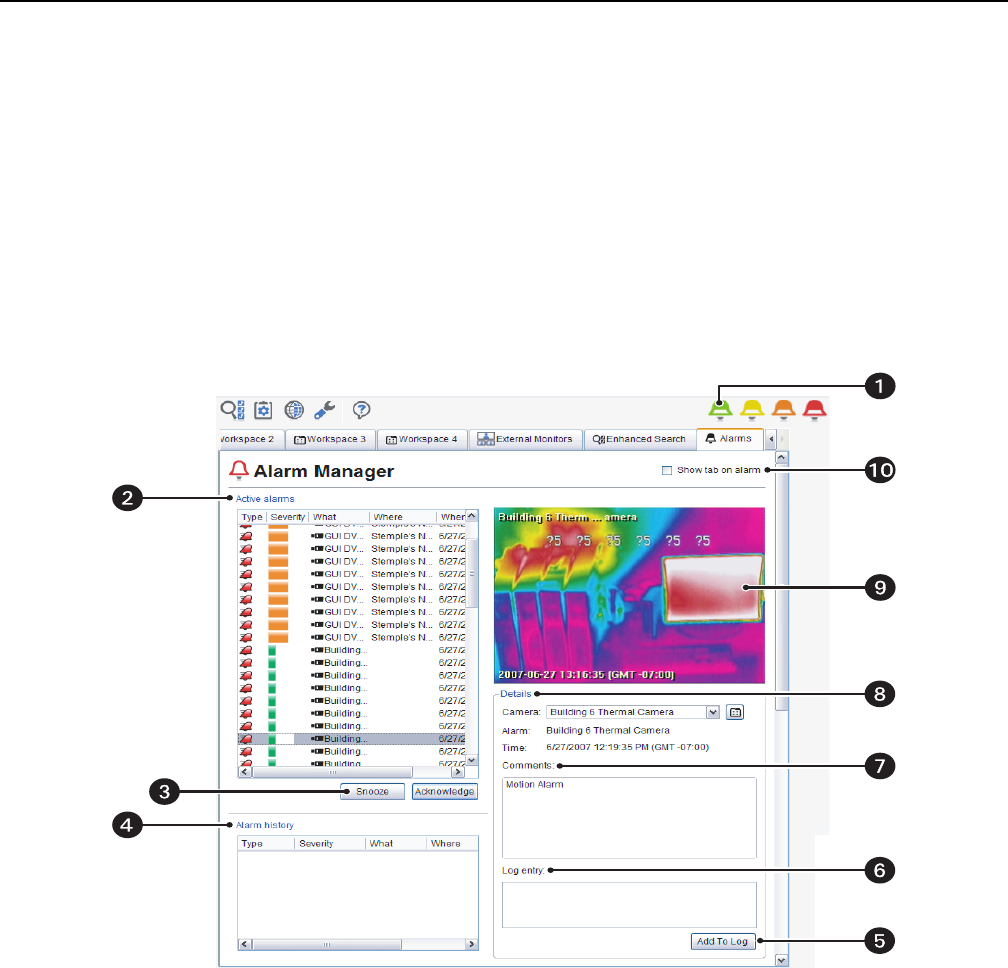Snooze the selected alarm
The width and height of the screenshot is (1008, 968).
point(372,791)
